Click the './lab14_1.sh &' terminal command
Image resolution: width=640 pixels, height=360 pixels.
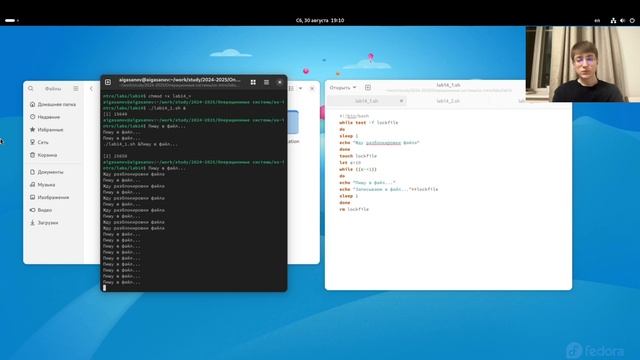167,108
